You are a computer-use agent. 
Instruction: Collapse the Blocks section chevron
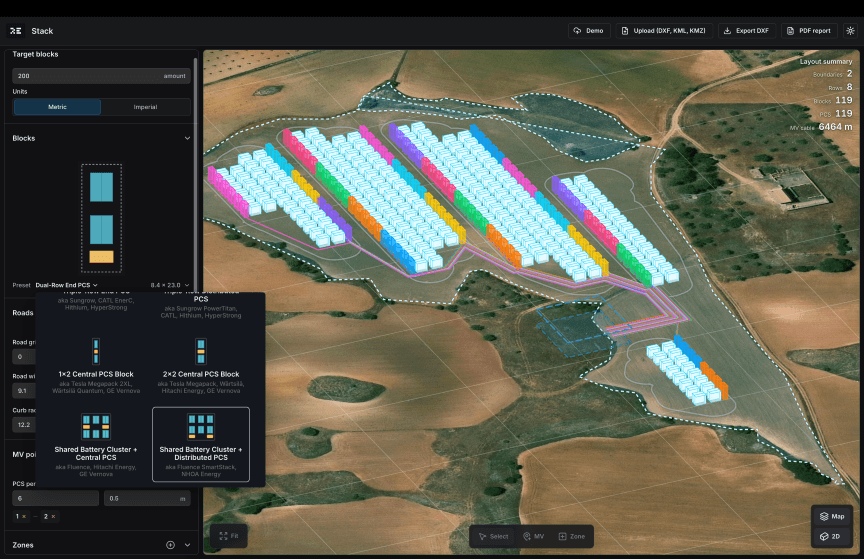click(187, 138)
